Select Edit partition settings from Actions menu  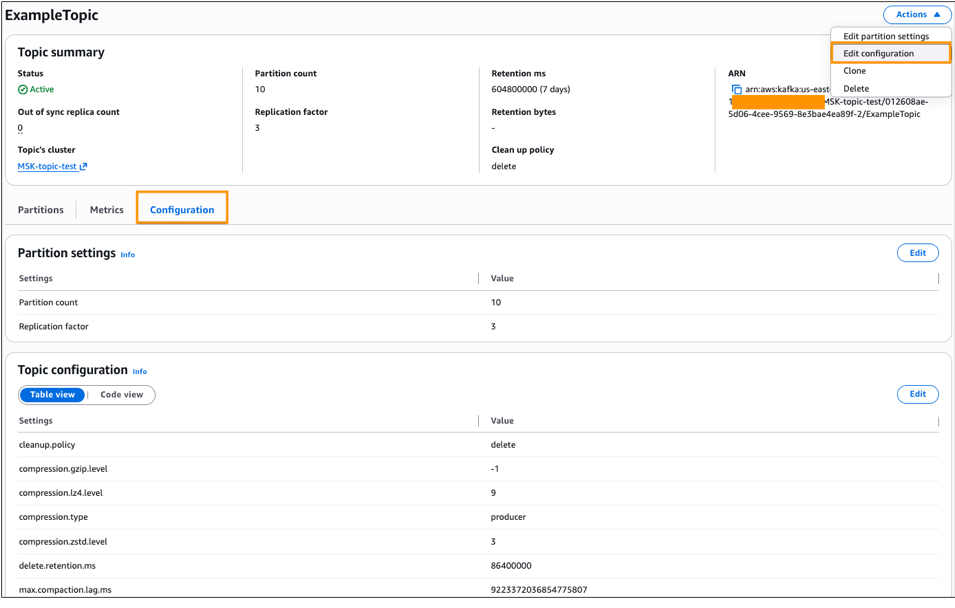(x=885, y=36)
